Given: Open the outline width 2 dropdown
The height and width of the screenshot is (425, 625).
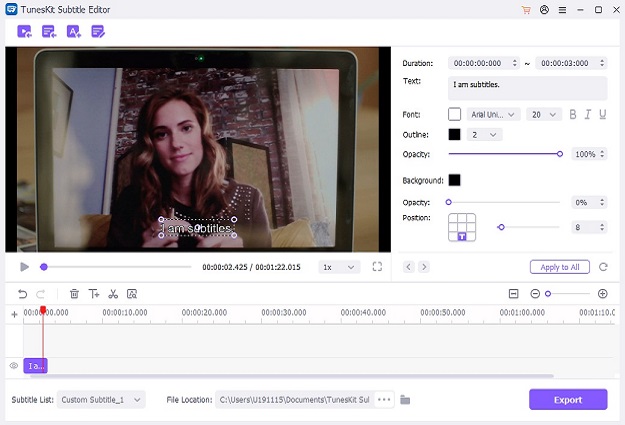Looking at the screenshot, I should (x=484, y=135).
